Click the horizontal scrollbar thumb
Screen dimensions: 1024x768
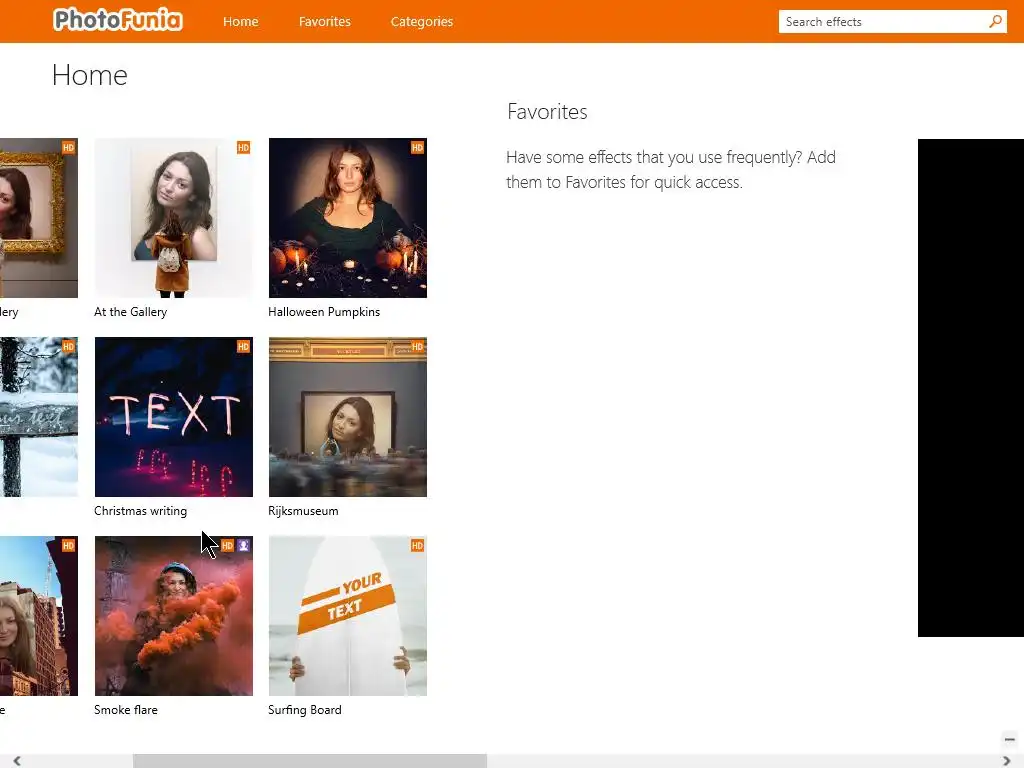click(x=310, y=761)
